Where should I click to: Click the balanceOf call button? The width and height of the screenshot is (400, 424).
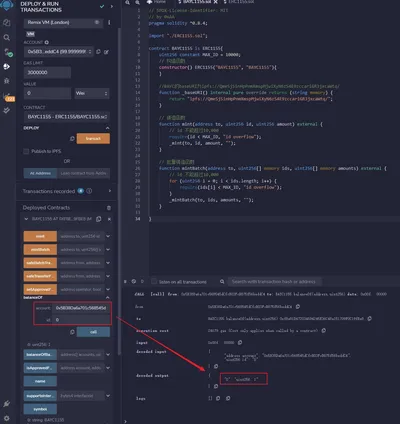click(93, 332)
